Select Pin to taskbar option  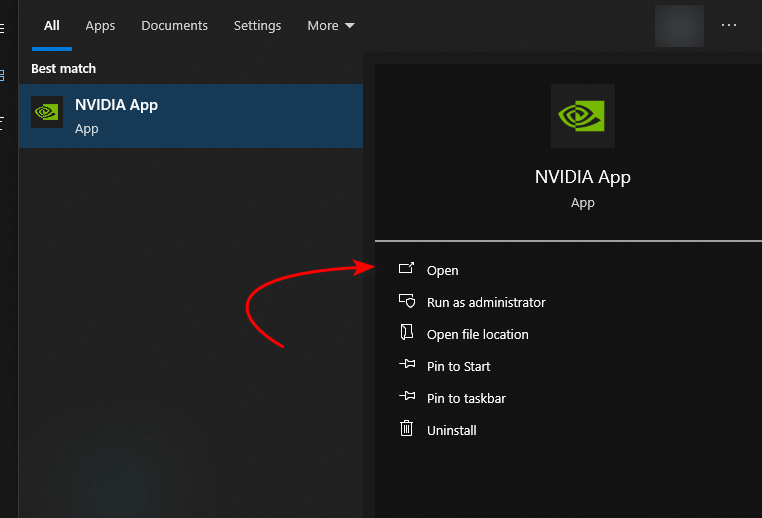pyautogui.click(x=466, y=399)
